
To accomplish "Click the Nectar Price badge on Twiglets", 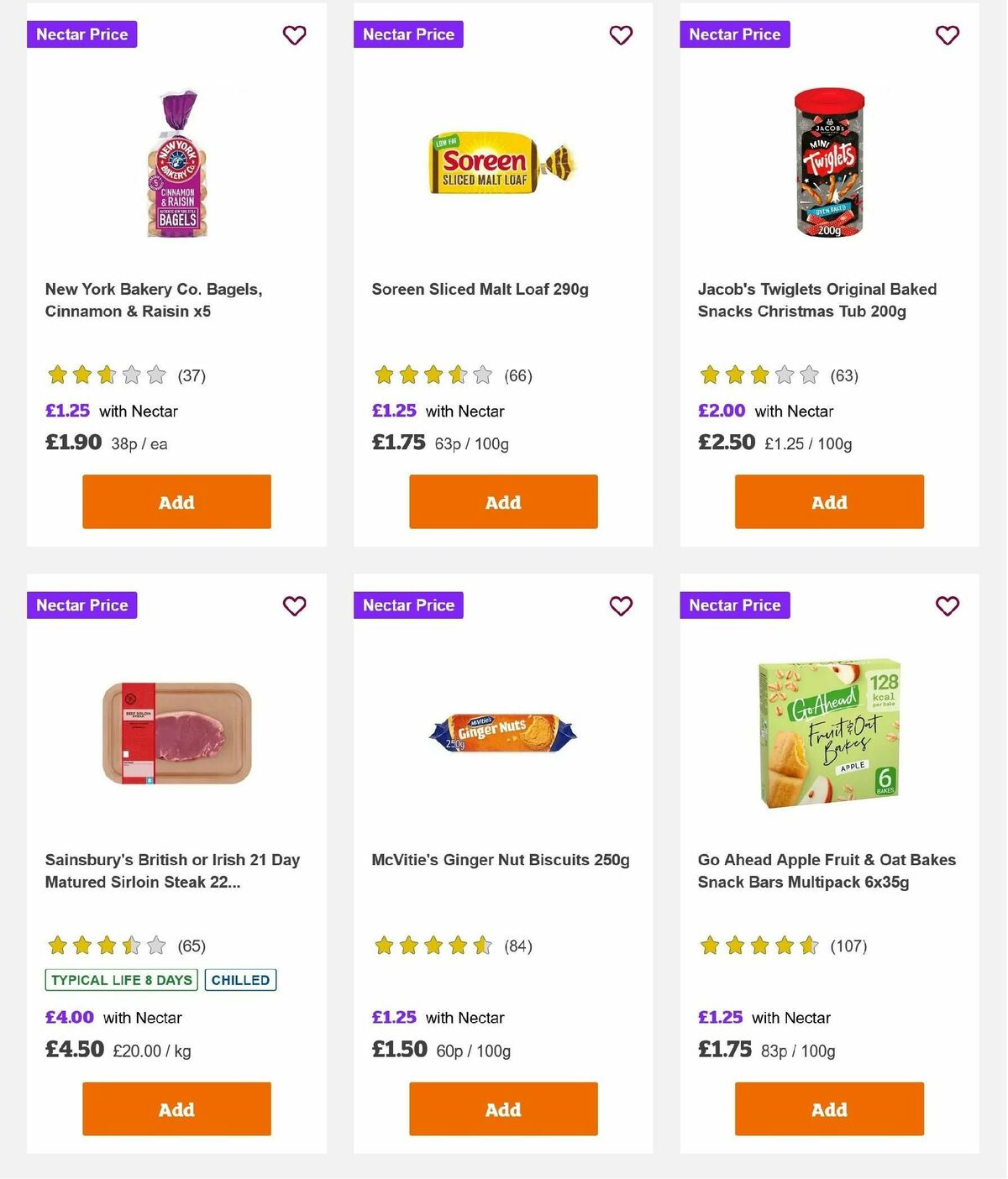I will (x=735, y=34).
